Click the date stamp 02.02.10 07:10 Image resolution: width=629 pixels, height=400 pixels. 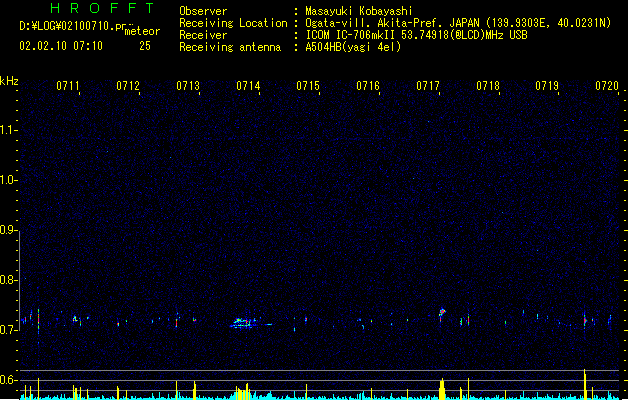click(61, 46)
